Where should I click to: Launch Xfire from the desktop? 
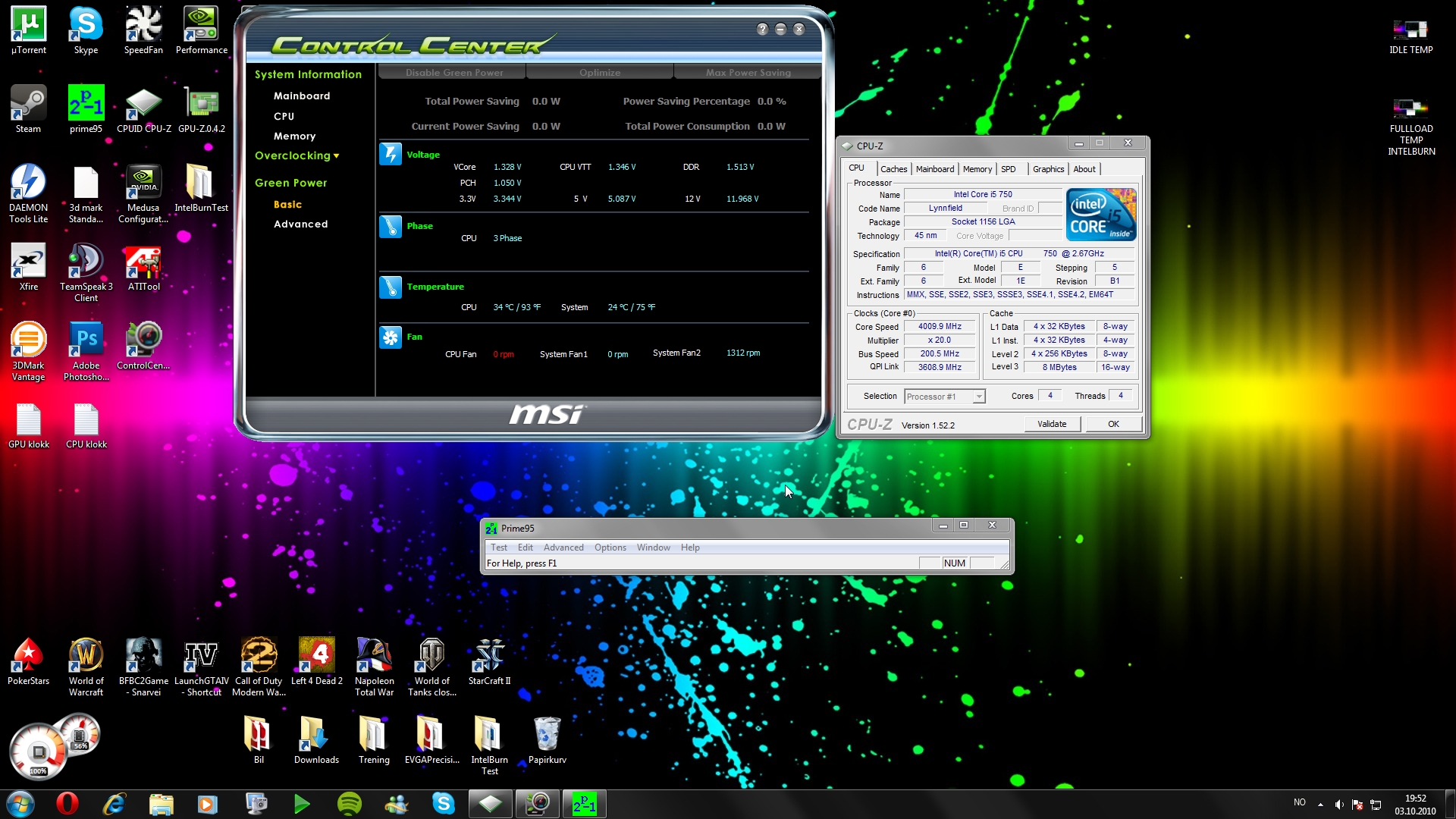(28, 267)
